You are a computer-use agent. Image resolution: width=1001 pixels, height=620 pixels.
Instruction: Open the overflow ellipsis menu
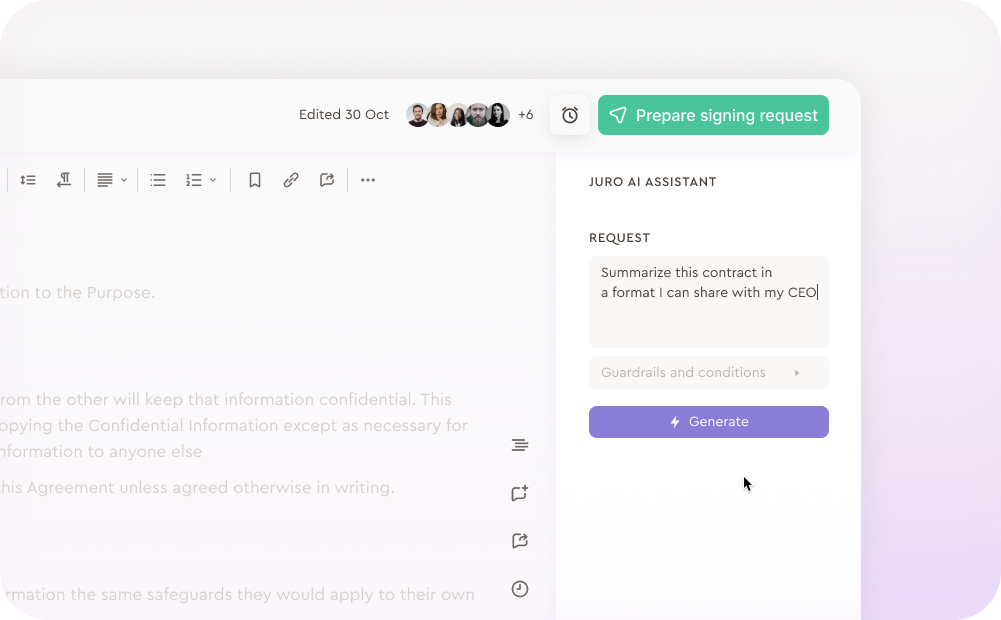[x=367, y=180]
